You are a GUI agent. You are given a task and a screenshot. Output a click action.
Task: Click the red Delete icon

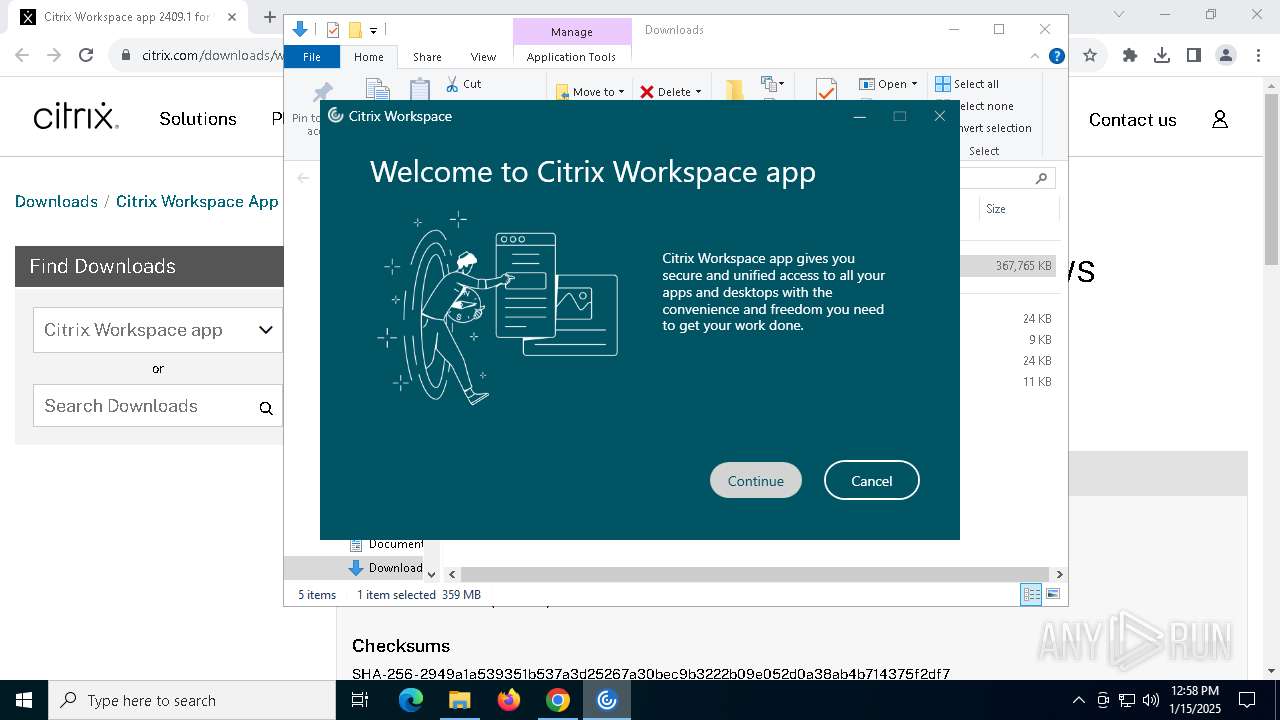click(x=647, y=92)
